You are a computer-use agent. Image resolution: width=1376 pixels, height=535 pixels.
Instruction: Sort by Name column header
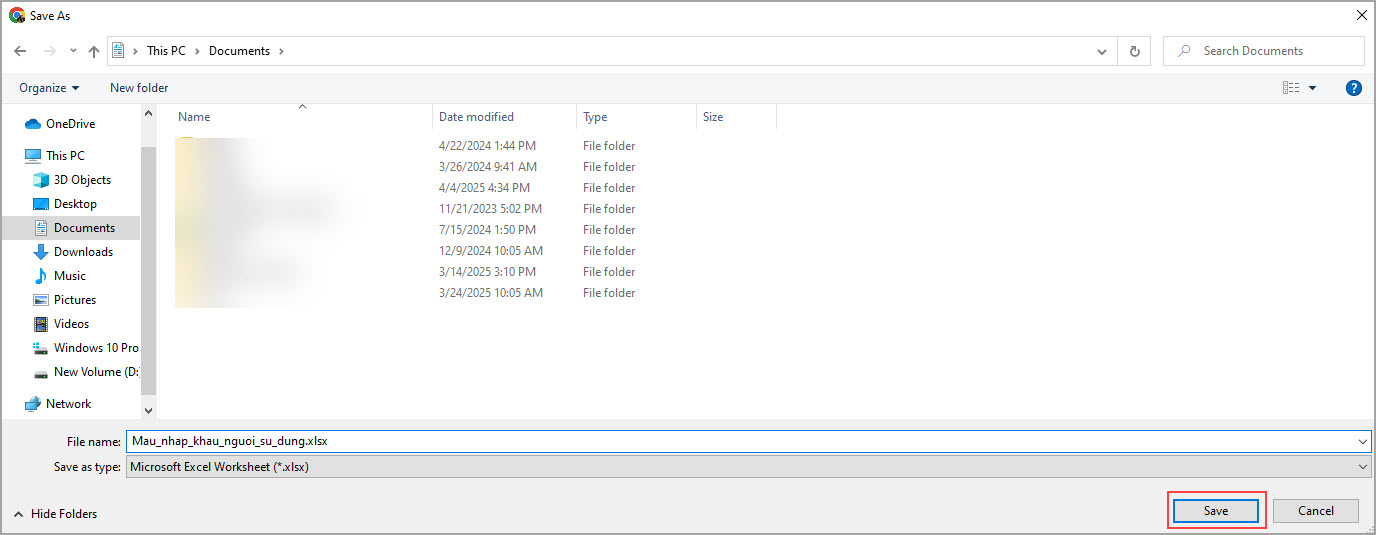point(194,117)
